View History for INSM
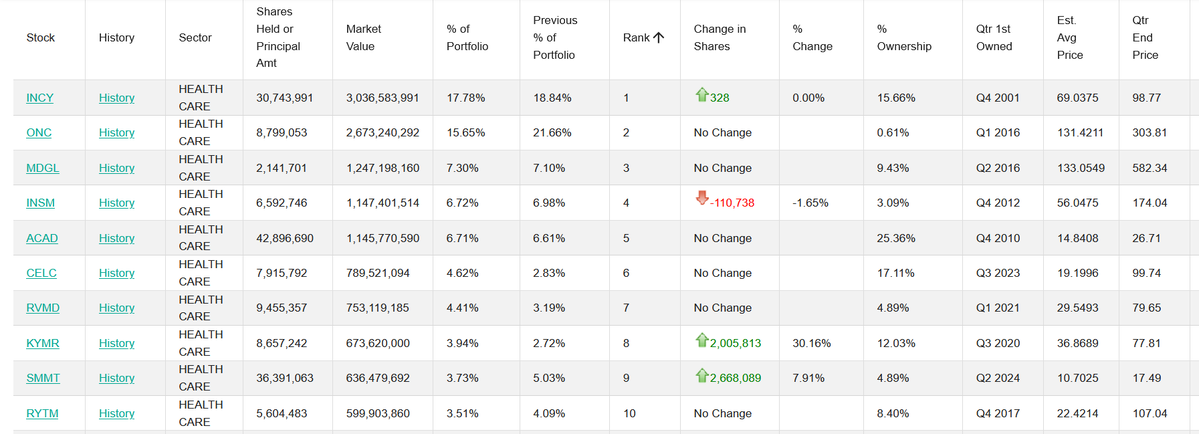Image resolution: width=1199 pixels, height=434 pixels. 116,203
